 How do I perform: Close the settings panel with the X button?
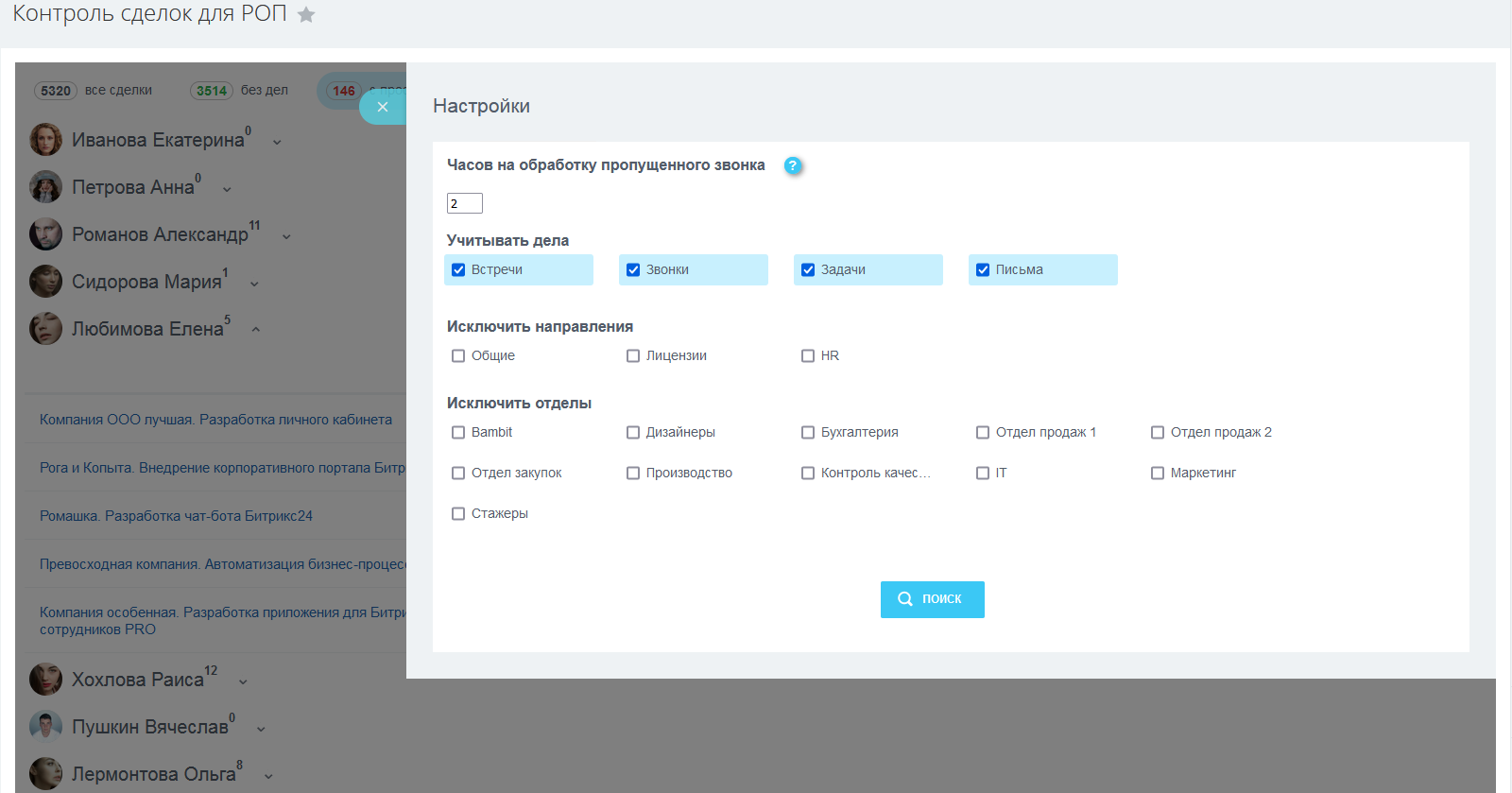pos(383,107)
